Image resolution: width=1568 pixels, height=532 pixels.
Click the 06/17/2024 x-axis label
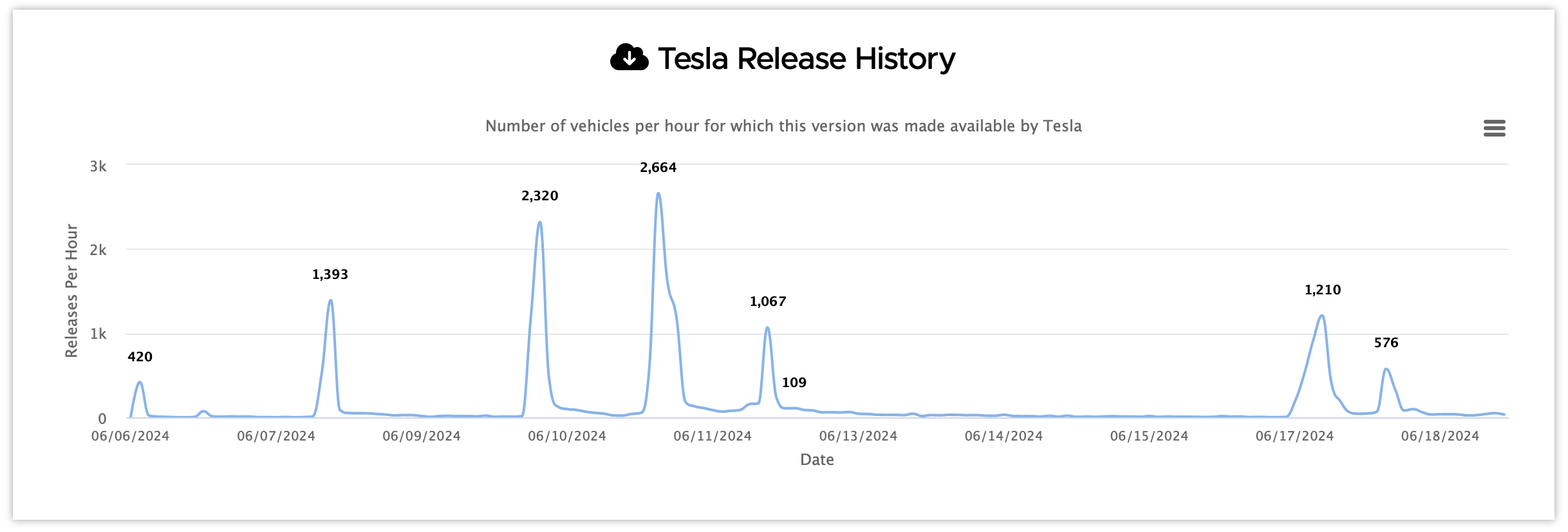point(1294,436)
